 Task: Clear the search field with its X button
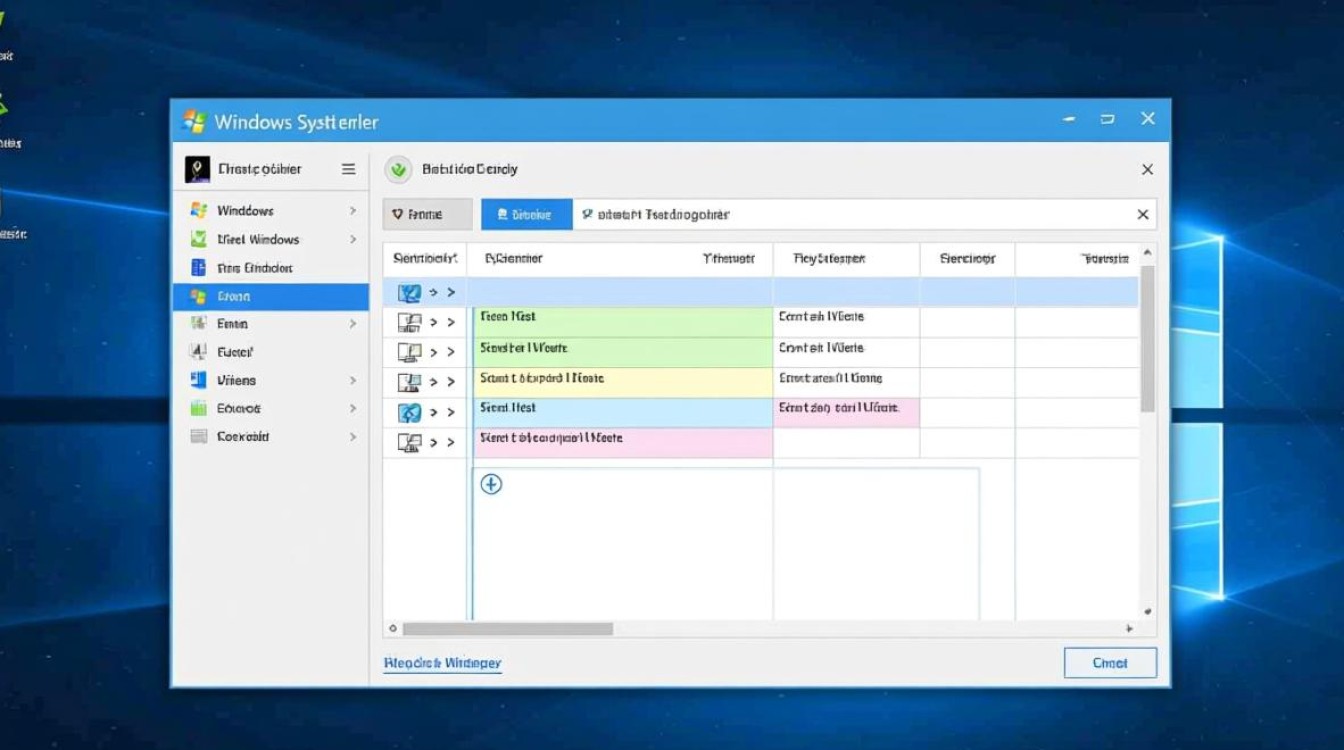pyautogui.click(x=1143, y=214)
